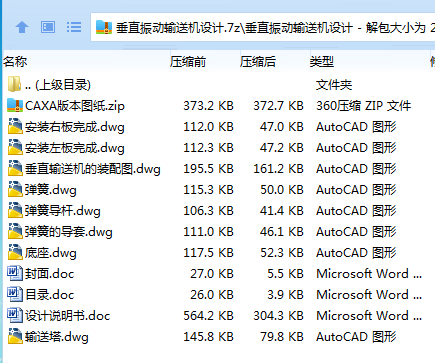Switch to the list view button

click(x=74, y=27)
